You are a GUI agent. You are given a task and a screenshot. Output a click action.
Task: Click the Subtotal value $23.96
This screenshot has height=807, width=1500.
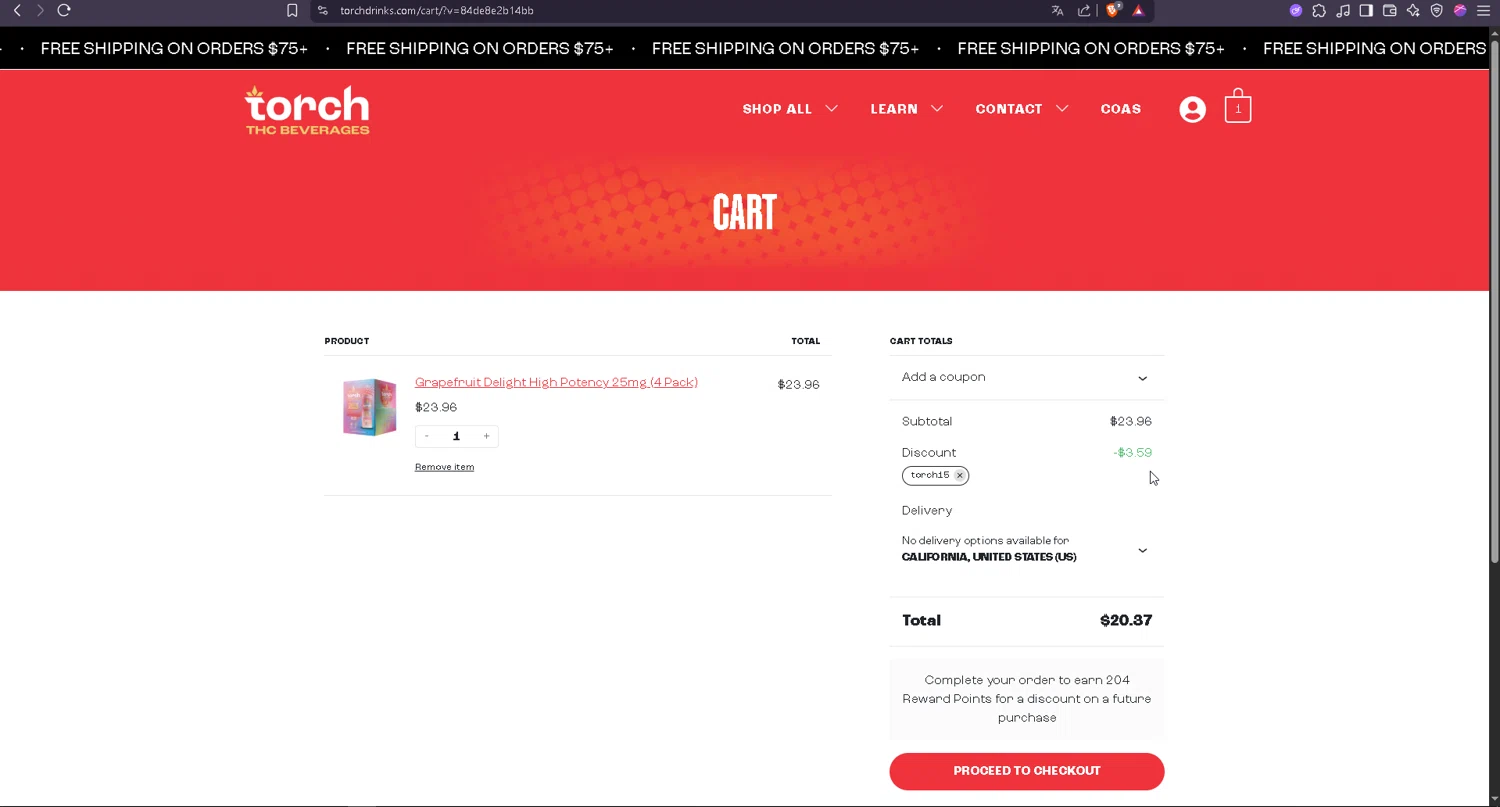(1131, 422)
